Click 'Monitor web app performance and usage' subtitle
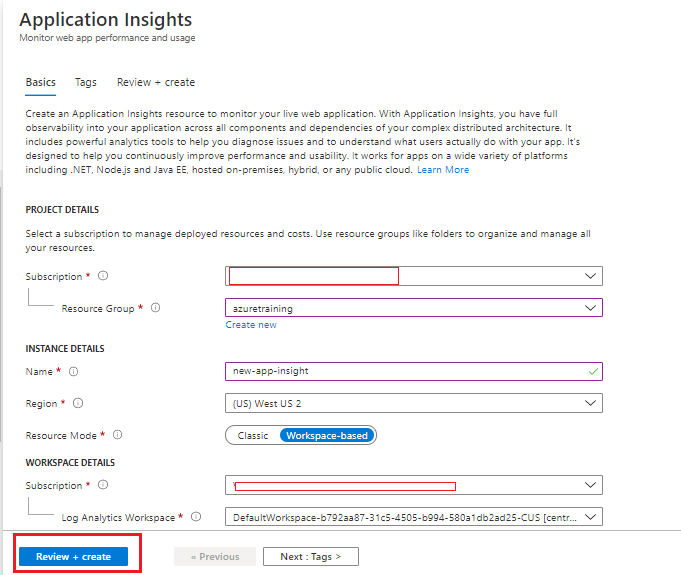 click(x=107, y=38)
